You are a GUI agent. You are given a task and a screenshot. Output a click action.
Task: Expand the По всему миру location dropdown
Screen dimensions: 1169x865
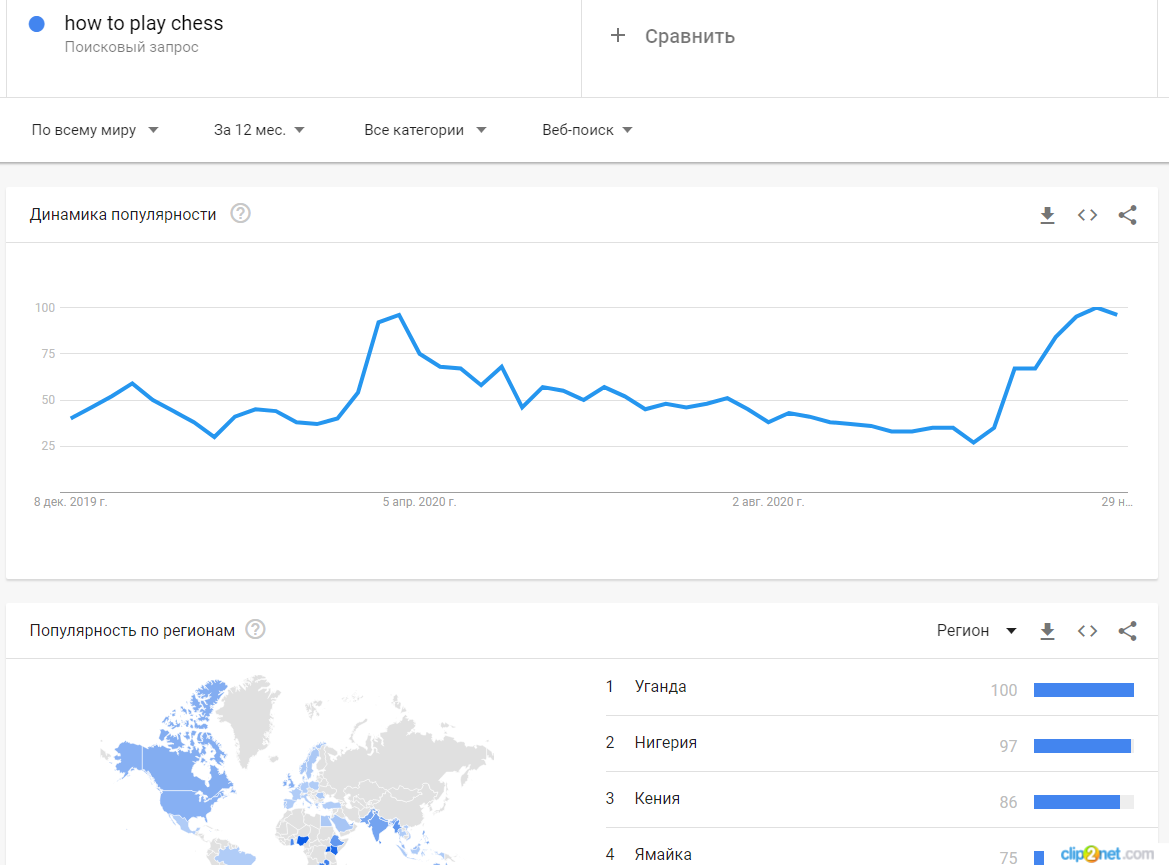(95, 130)
